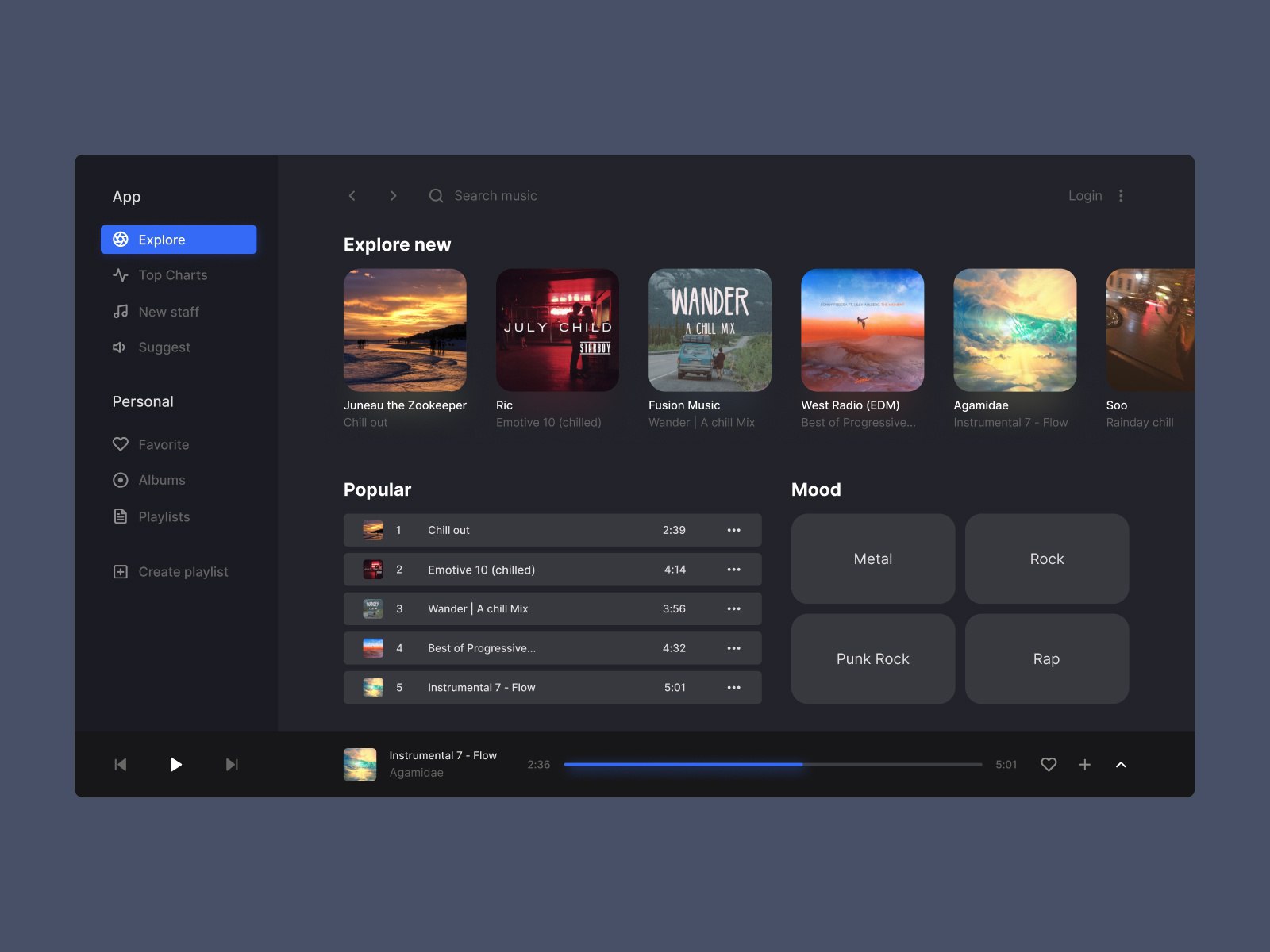The height and width of the screenshot is (952, 1270).
Task: Open more options for Instrumental 7 row
Action: (x=733, y=687)
